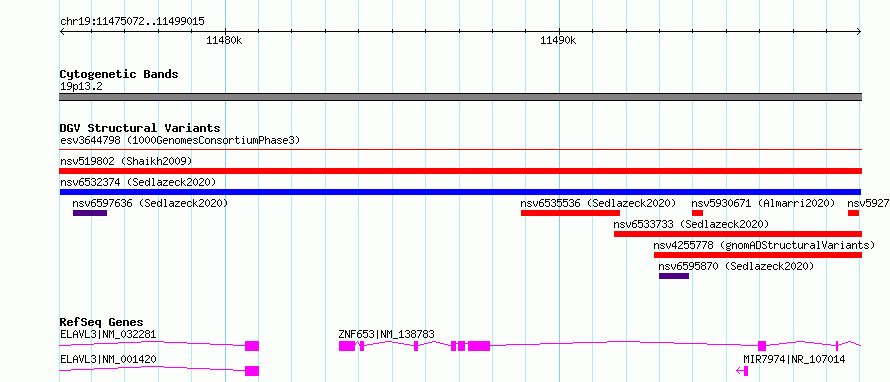Select the small red nsv5930671 variant bar
This screenshot has height=382, width=890.
pos(698,213)
